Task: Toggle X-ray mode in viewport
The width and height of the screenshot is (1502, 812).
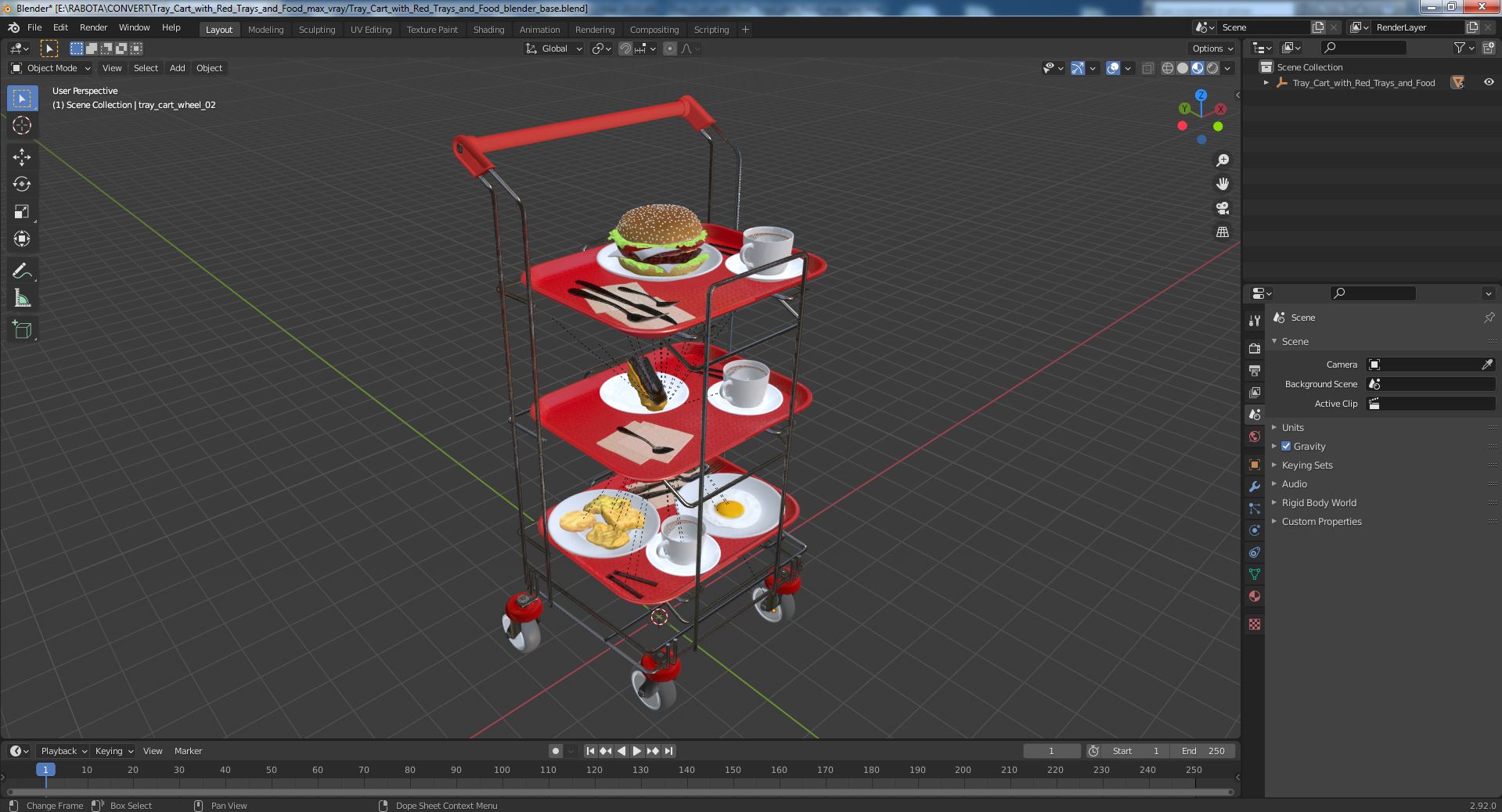Action: [1147, 68]
